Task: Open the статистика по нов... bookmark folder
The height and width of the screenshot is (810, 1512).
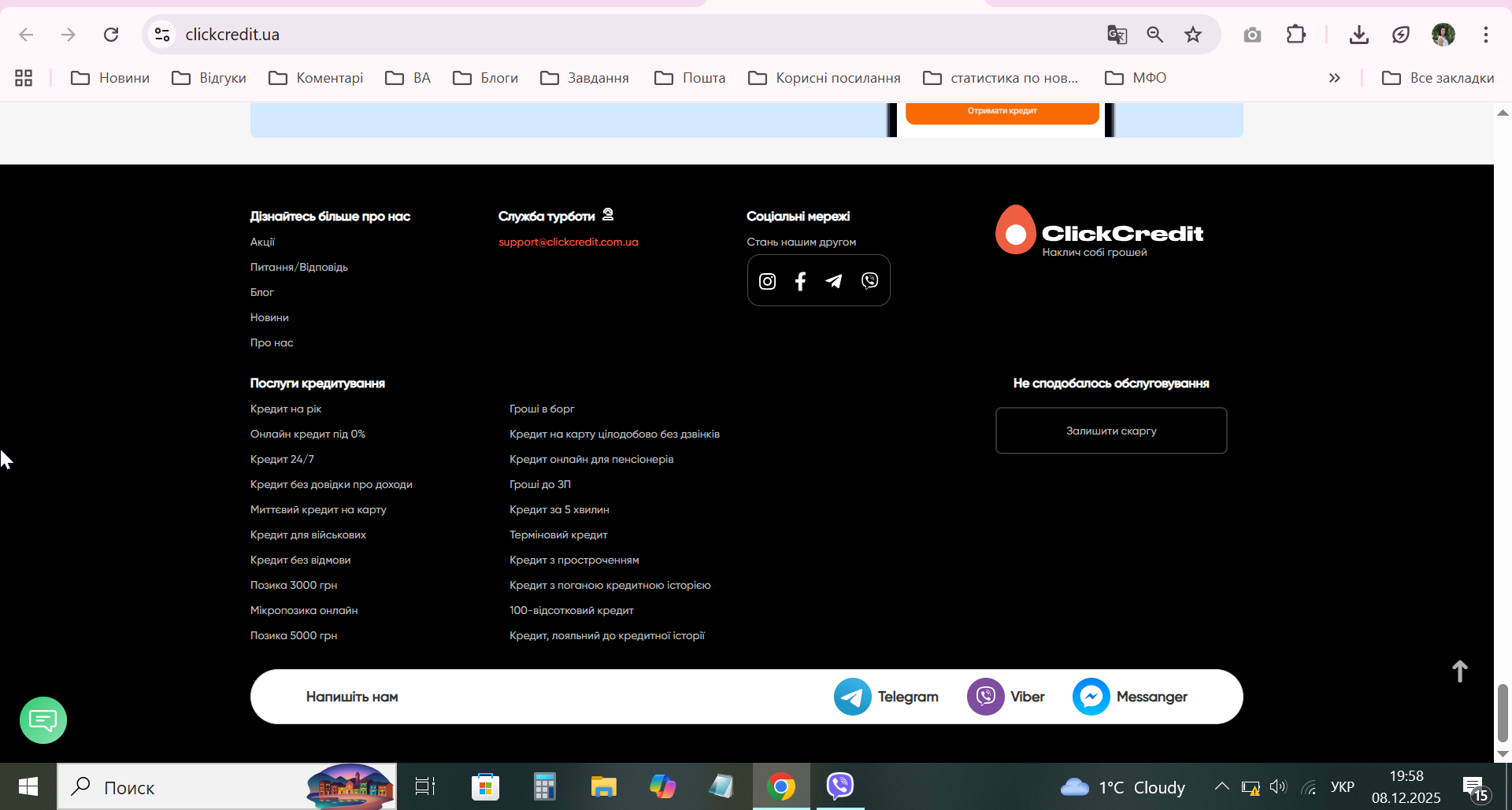Action: [1000, 78]
